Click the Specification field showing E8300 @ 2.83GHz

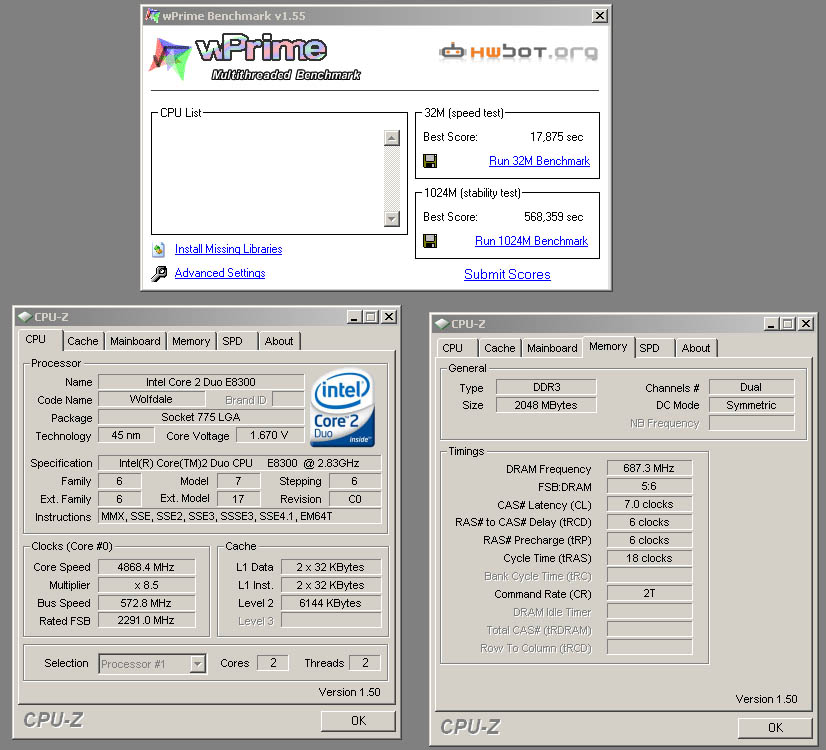pos(240,463)
